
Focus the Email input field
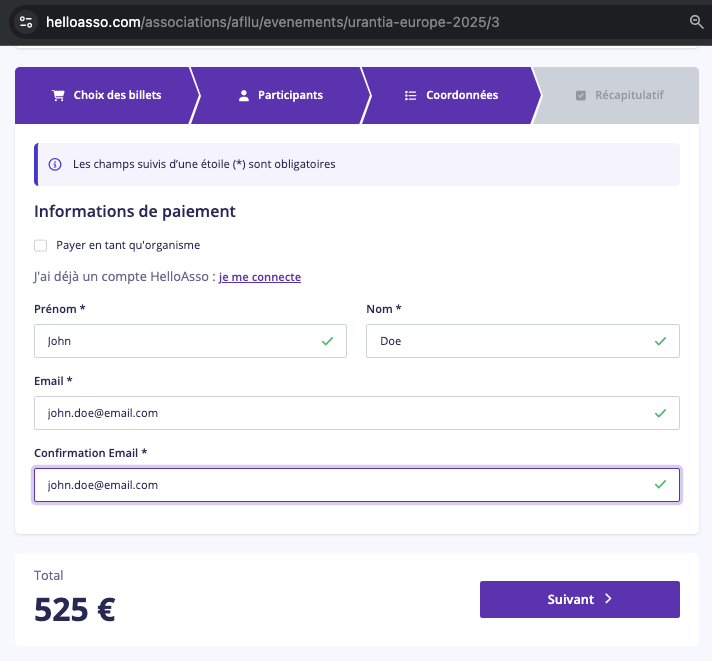[357, 413]
